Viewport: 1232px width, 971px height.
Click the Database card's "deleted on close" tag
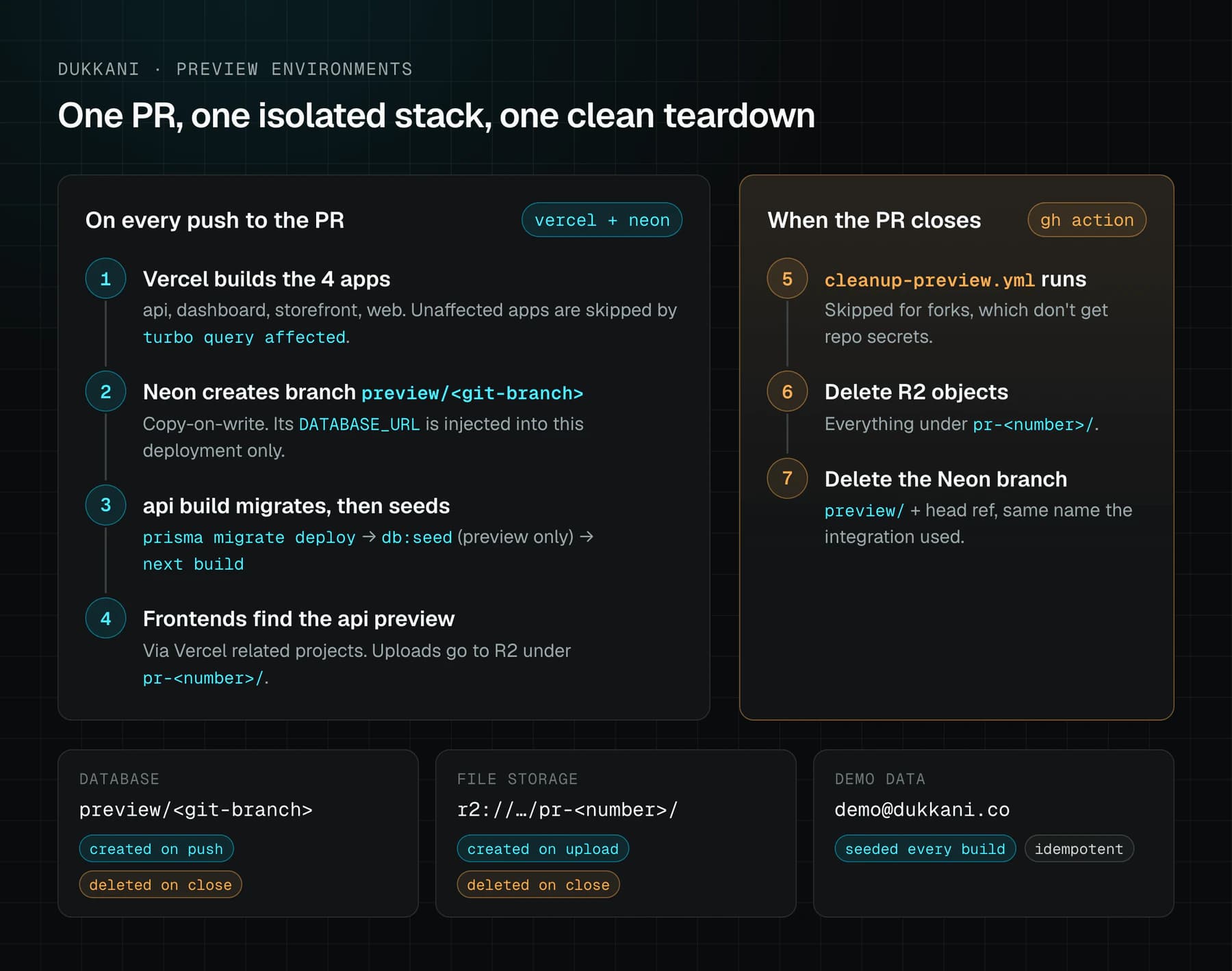pos(160,884)
